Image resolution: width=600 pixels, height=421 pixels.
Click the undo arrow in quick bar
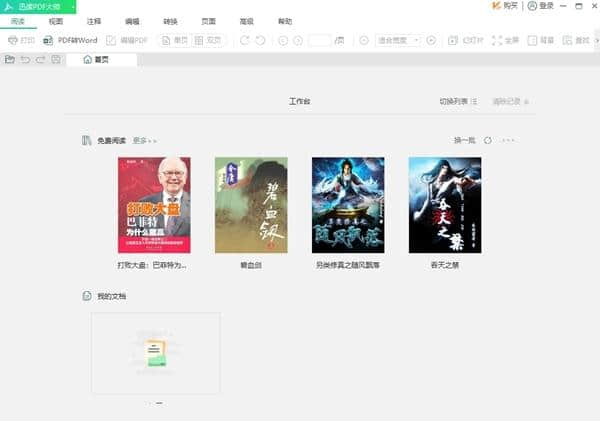[x=25, y=60]
